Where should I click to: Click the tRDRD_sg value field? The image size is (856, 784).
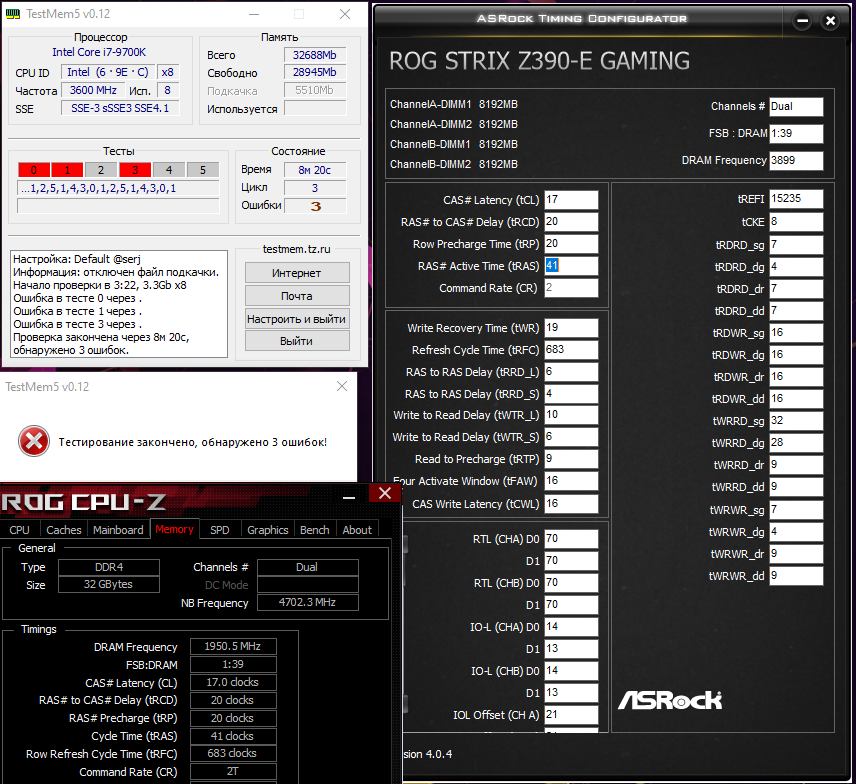coord(796,245)
